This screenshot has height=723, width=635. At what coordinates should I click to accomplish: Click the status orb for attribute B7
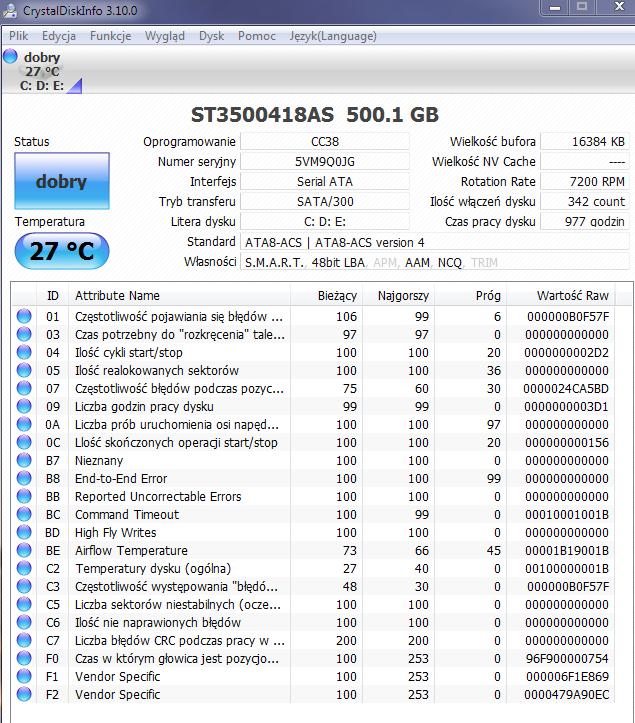[x=24, y=460]
